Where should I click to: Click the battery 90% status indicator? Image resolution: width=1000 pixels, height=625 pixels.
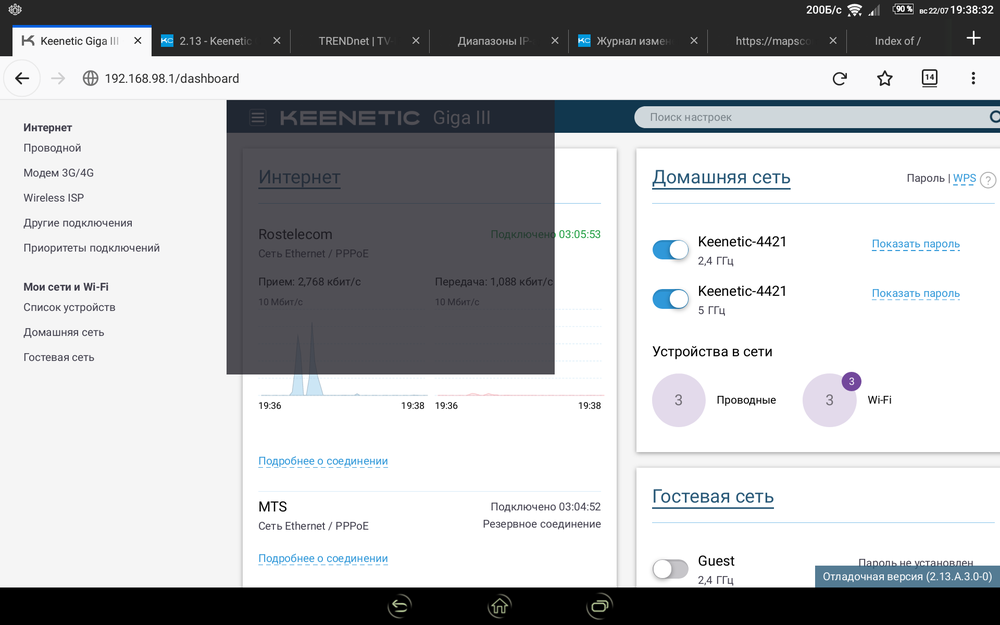click(903, 9)
